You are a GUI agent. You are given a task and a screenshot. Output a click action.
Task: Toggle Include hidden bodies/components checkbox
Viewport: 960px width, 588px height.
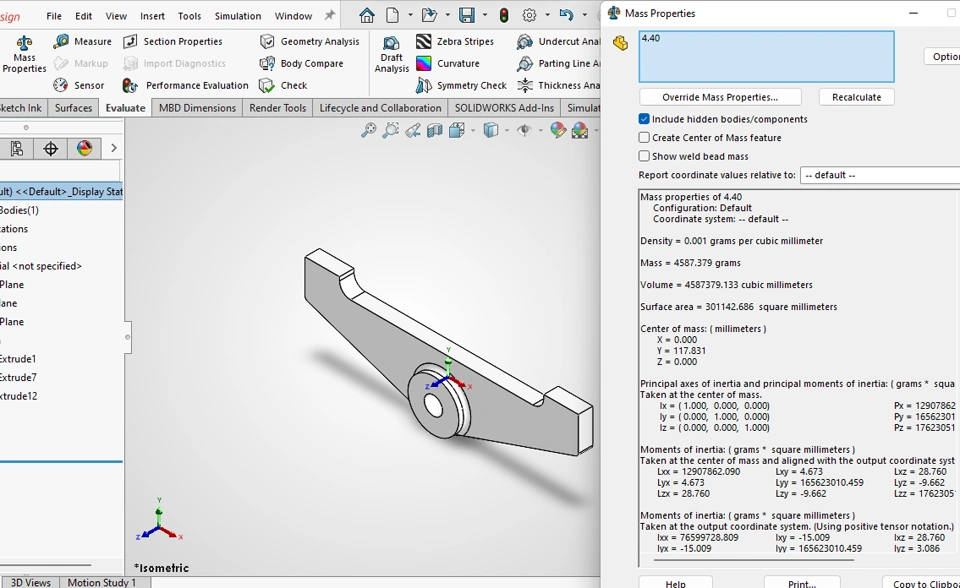pyautogui.click(x=644, y=119)
